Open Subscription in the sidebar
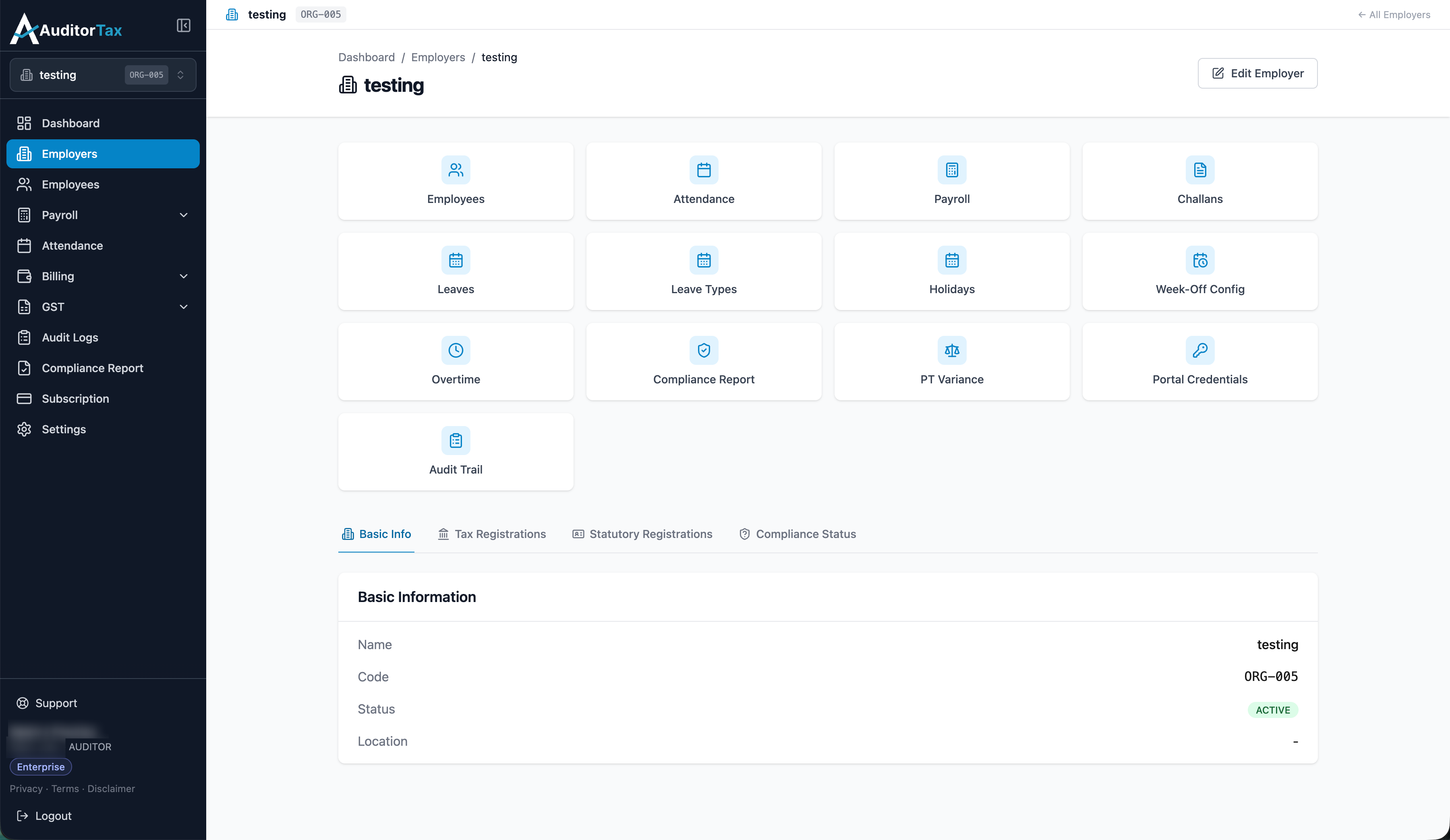This screenshot has width=1450, height=840. pyautogui.click(x=103, y=399)
